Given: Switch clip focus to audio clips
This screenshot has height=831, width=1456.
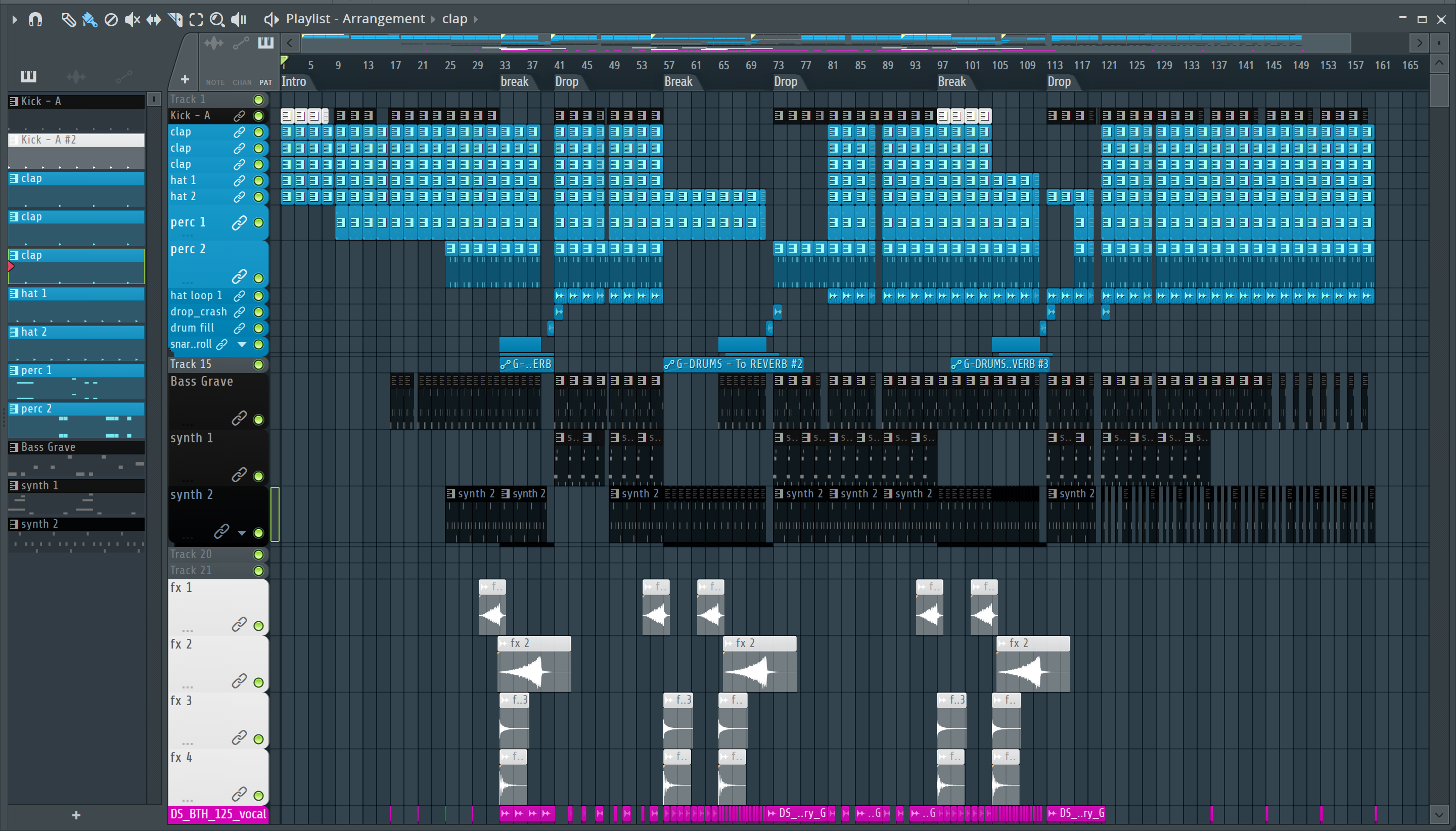Looking at the screenshot, I should point(214,43).
